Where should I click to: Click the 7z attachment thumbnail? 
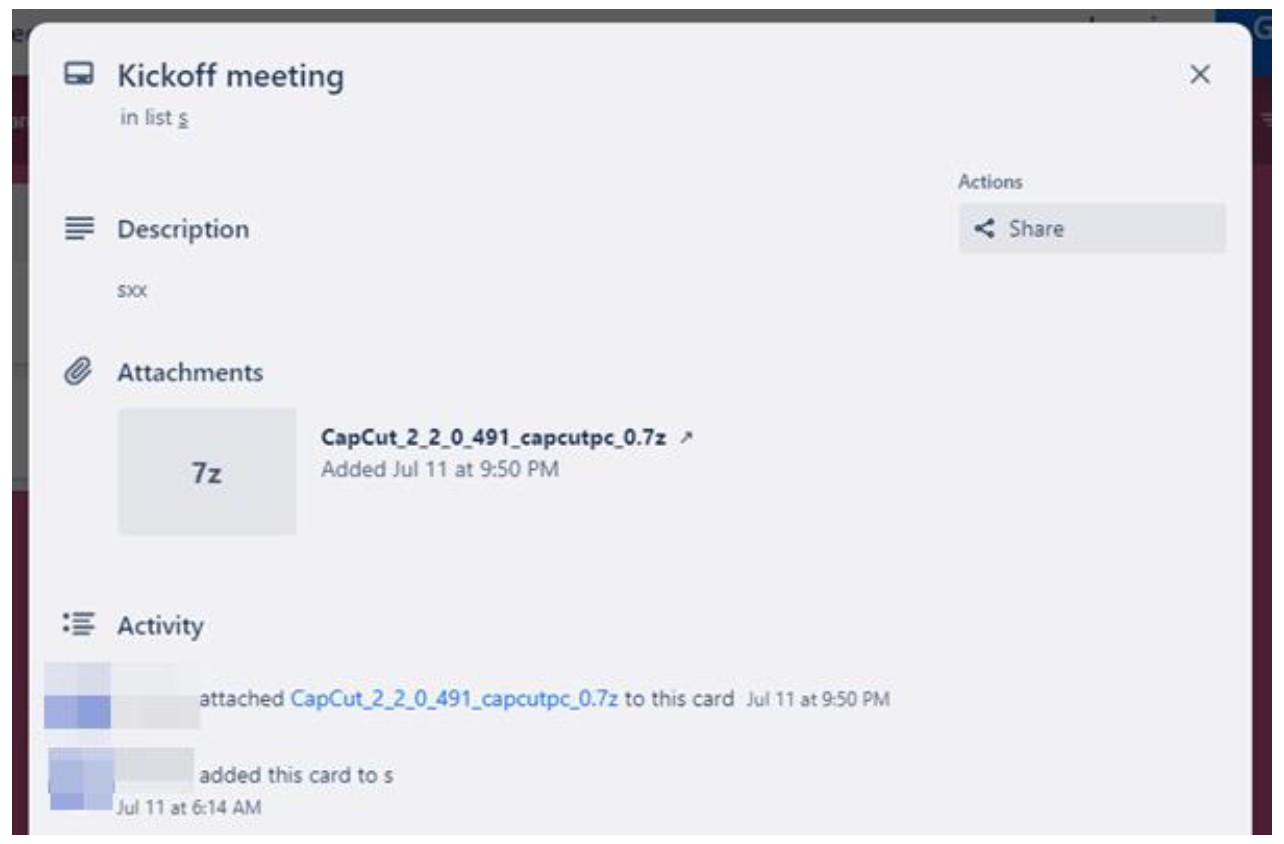pos(207,472)
